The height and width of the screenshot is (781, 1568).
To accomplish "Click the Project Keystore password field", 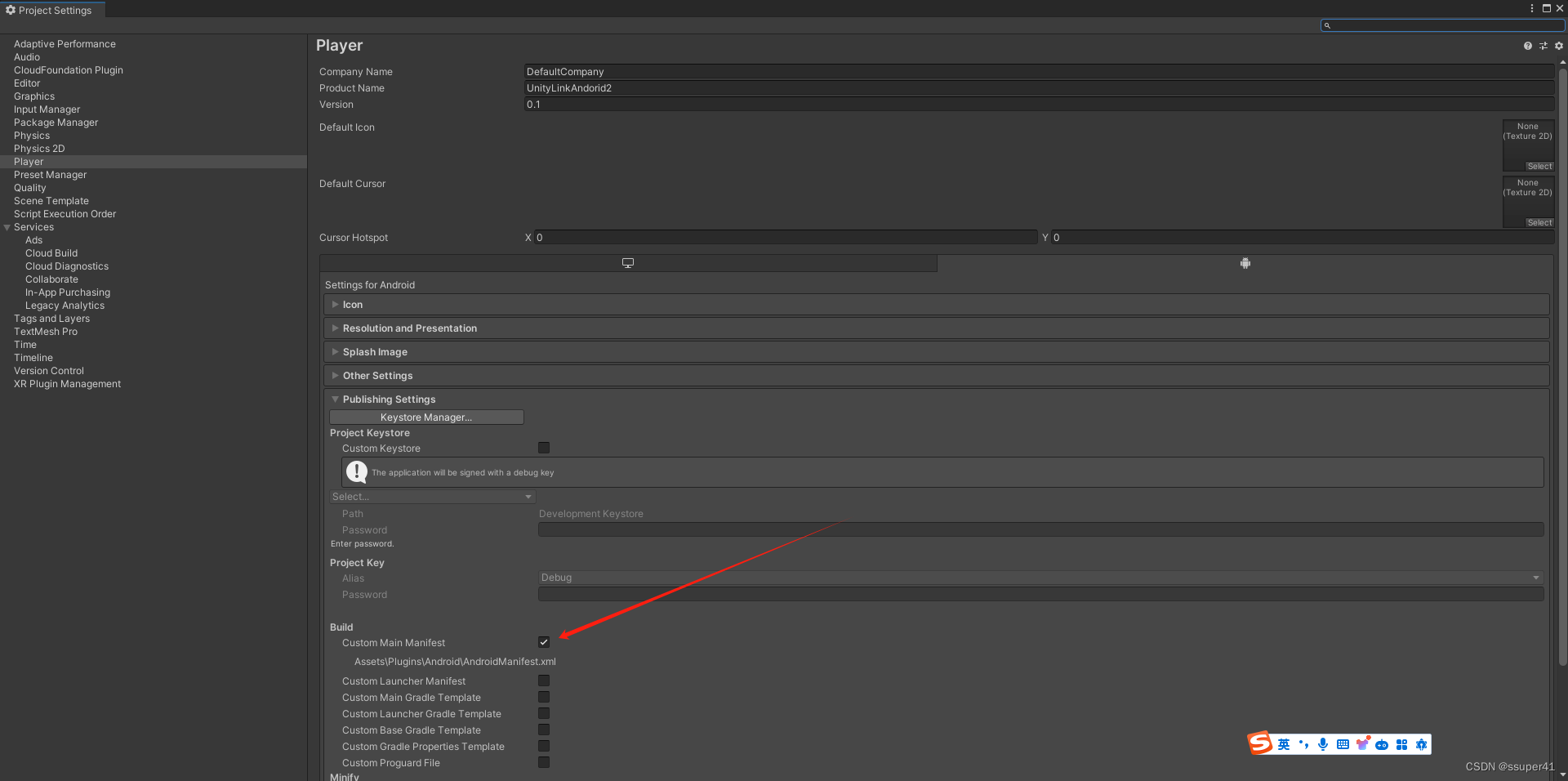I will tap(1040, 529).
